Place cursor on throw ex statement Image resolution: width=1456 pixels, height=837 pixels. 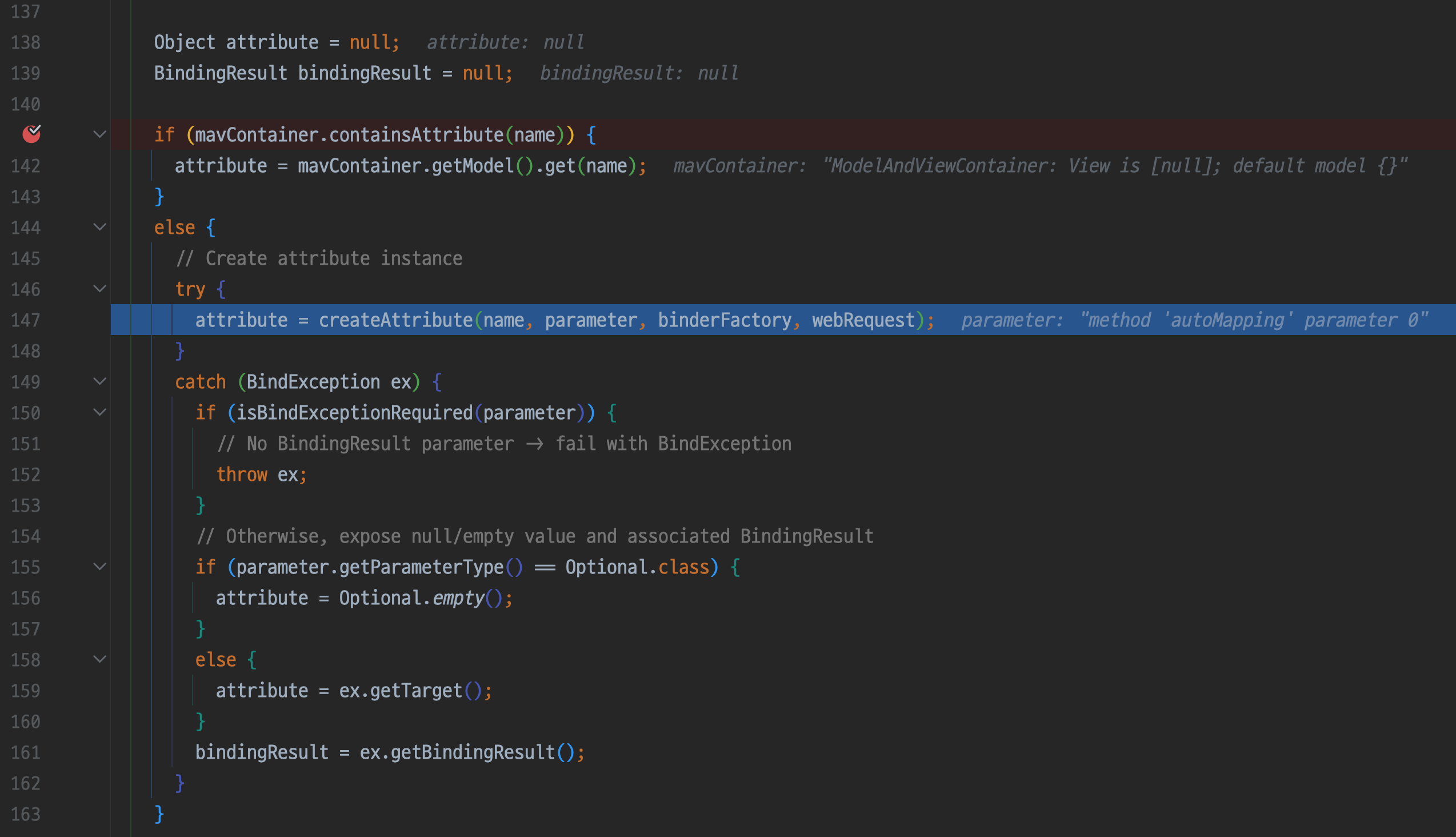pos(262,475)
